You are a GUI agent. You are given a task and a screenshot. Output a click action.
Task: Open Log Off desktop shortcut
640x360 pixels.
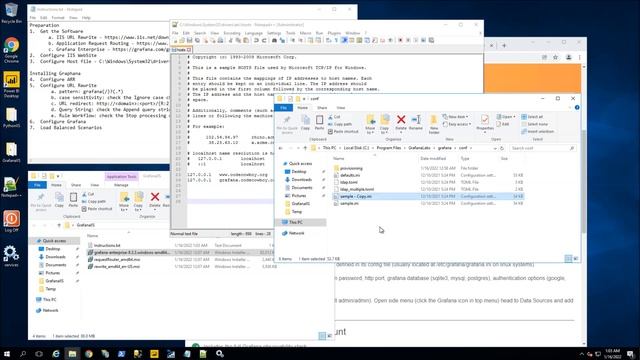11,221
